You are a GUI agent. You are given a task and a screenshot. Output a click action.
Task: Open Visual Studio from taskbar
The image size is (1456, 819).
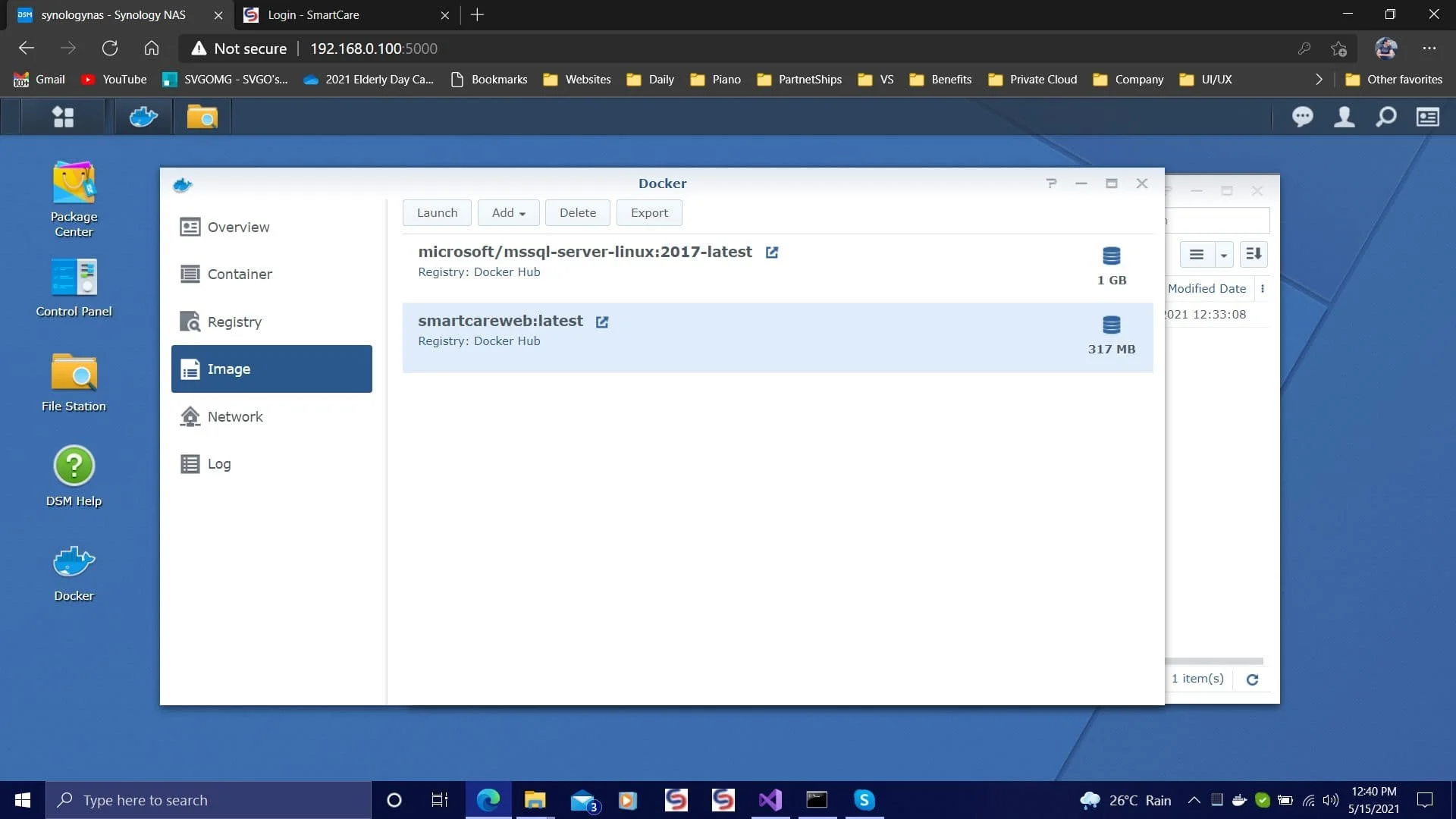(x=770, y=800)
